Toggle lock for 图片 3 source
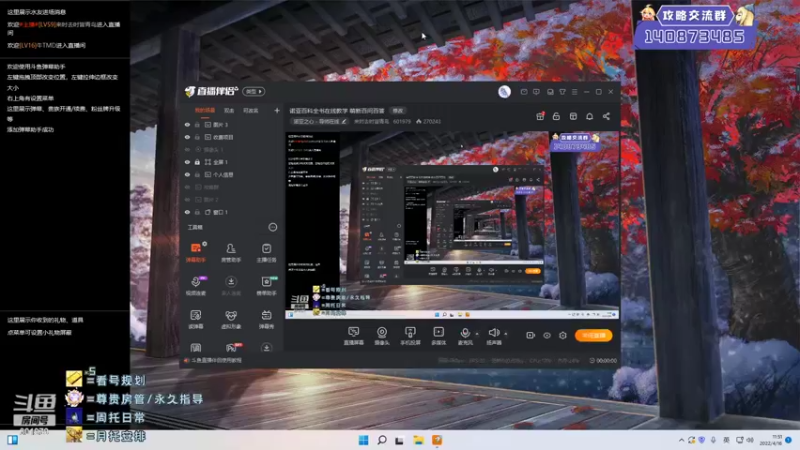This screenshot has height=450, width=800. (x=197, y=124)
